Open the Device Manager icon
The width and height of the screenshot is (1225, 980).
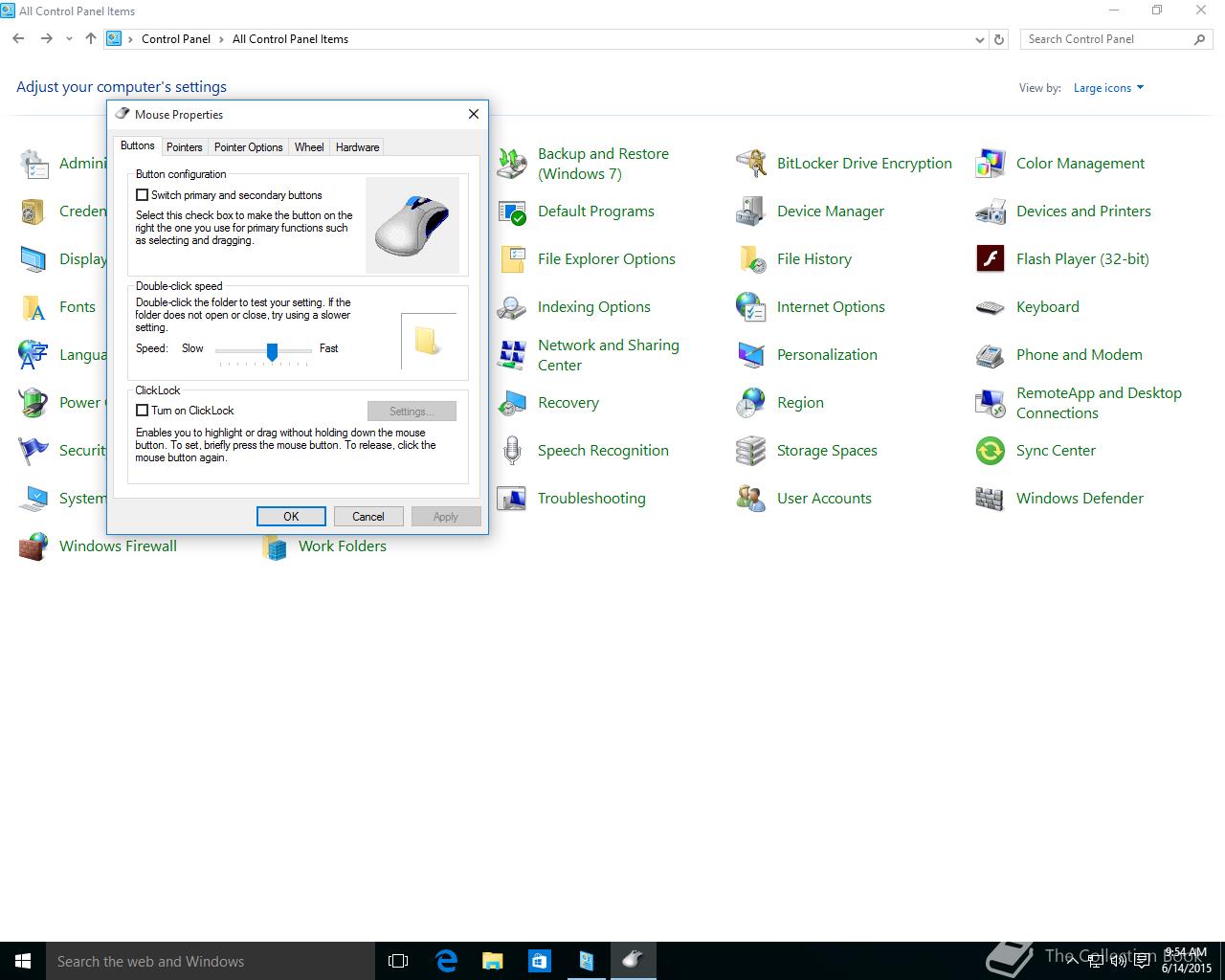[x=750, y=212]
